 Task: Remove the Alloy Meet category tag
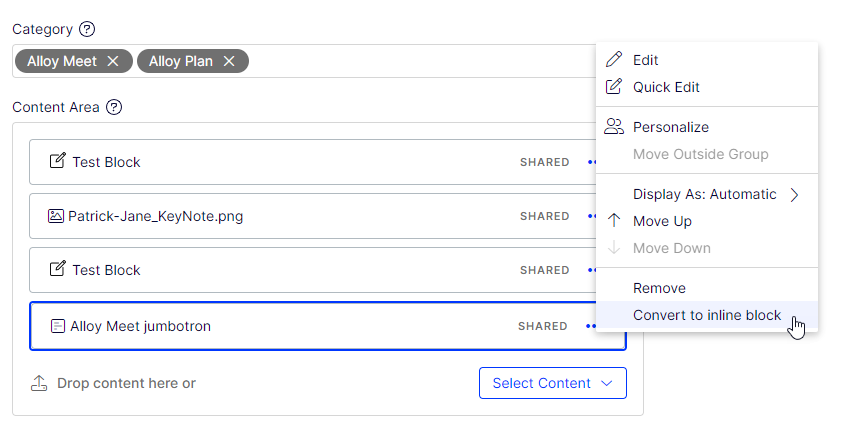113,61
